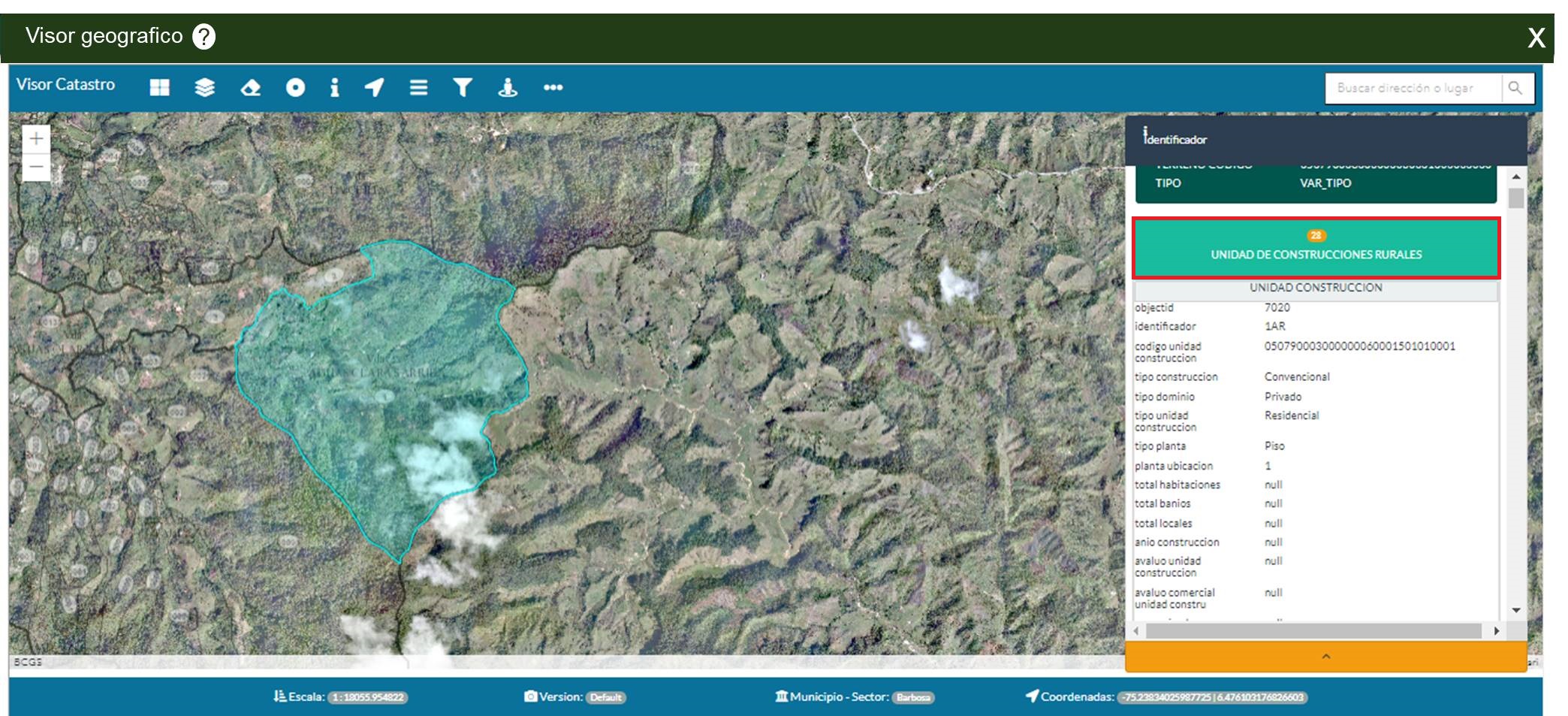Open the filter funnel tool
This screenshot has height=716, width=1568.
pos(463,88)
